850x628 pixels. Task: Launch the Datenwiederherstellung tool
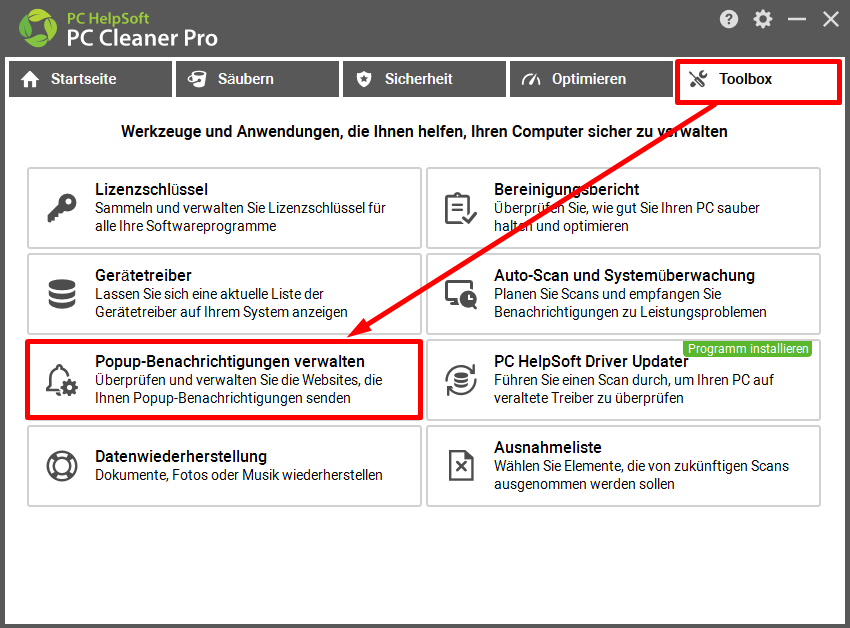coord(224,466)
